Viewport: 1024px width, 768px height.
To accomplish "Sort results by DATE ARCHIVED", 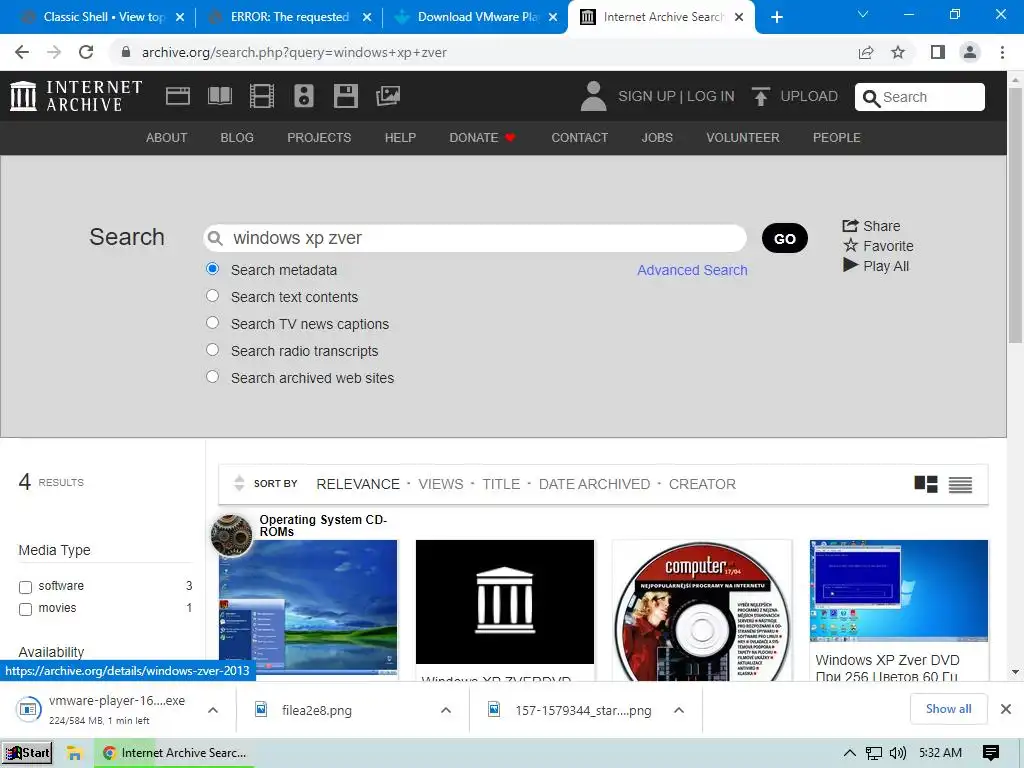I will [x=594, y=484].
